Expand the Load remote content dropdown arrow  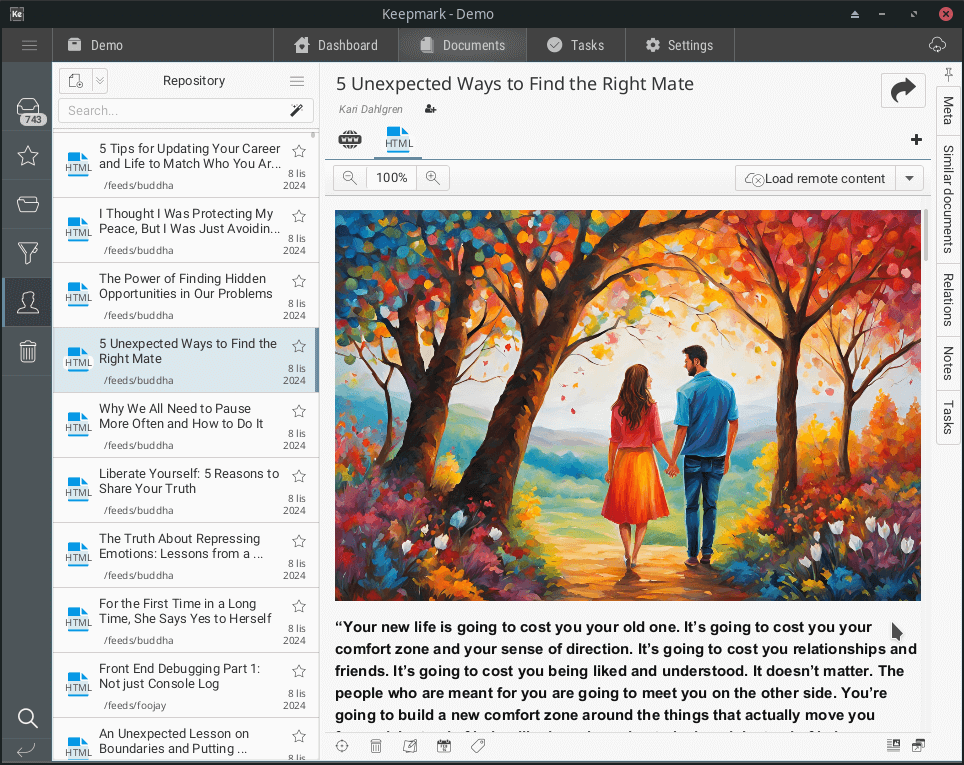click(x=909, y=179)
